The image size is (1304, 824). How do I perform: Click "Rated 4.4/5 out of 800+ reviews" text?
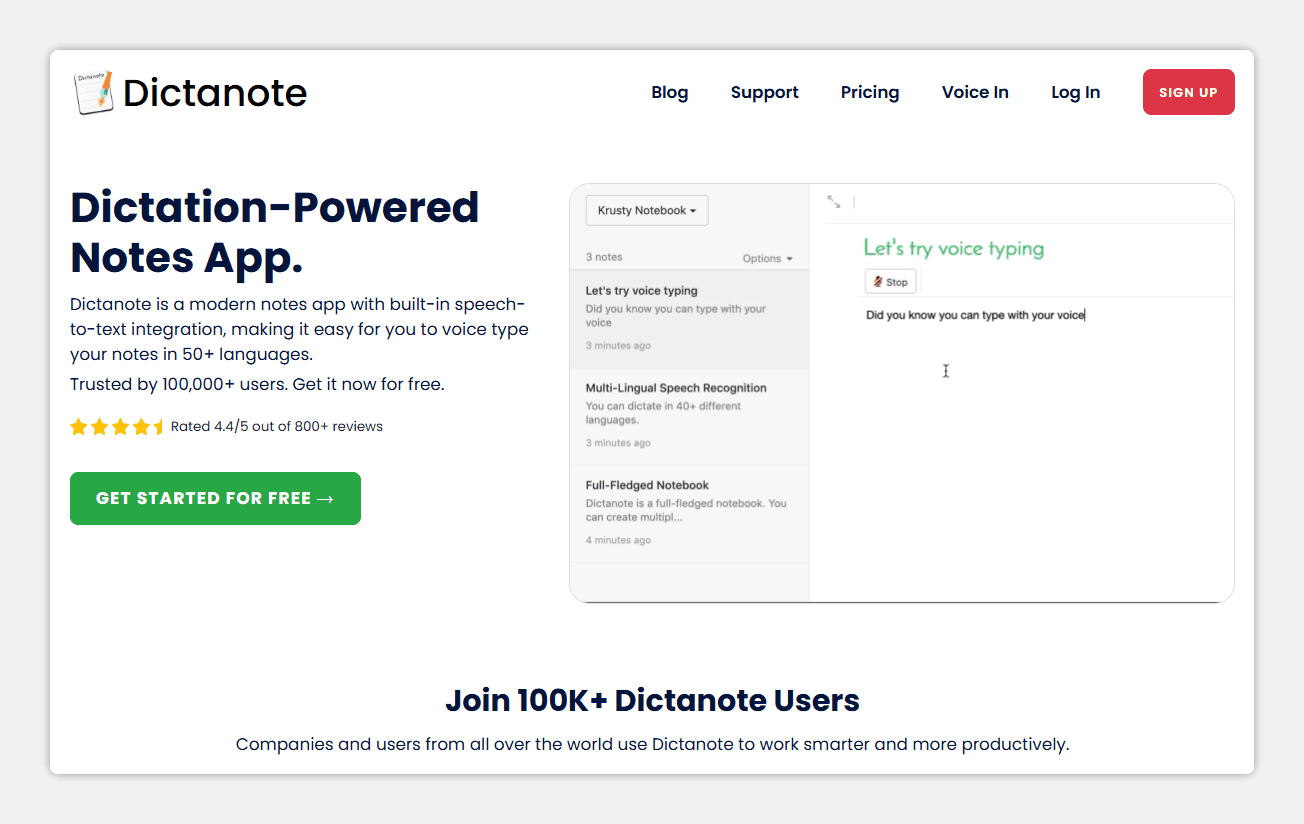(x=277, y=426)
